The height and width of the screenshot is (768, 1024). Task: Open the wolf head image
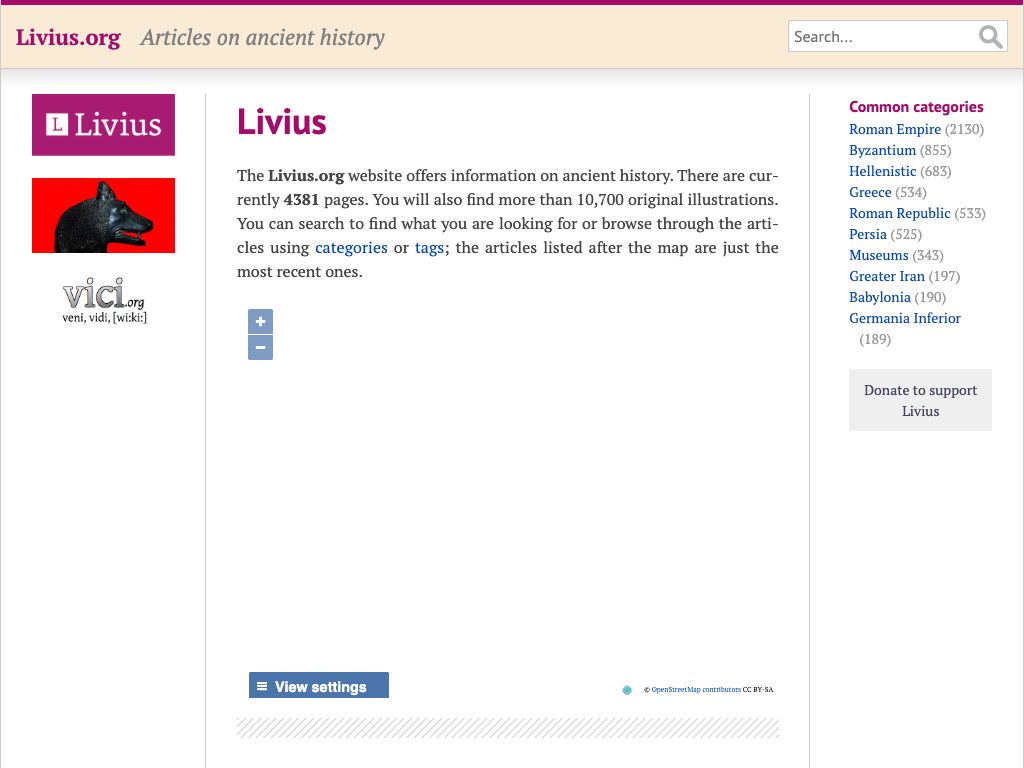103,215
